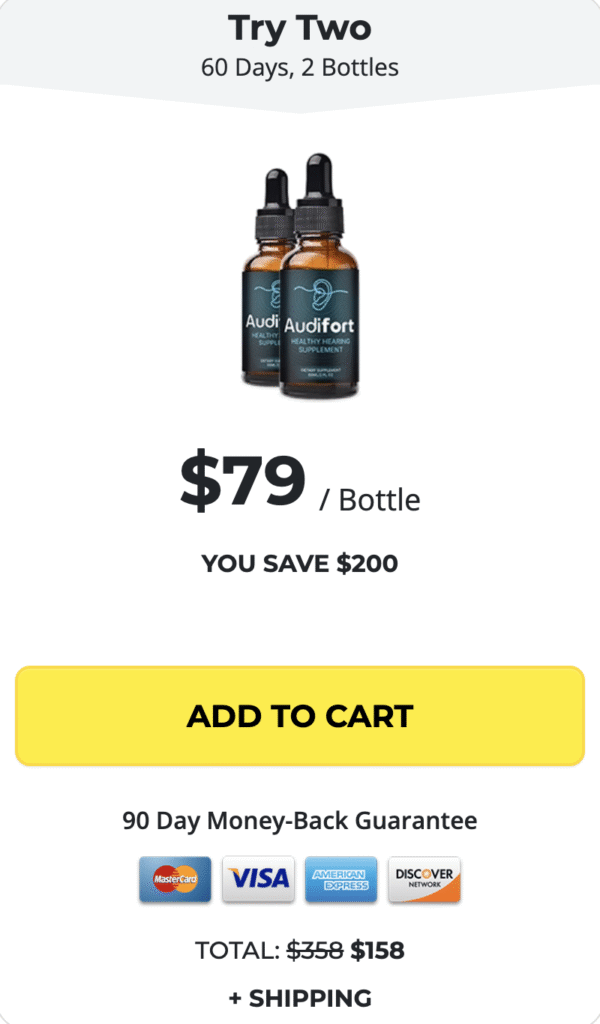Screen dimensions: 600x1024
Task: Open the Audifort two-bottle product image
Action: (302, 276)
